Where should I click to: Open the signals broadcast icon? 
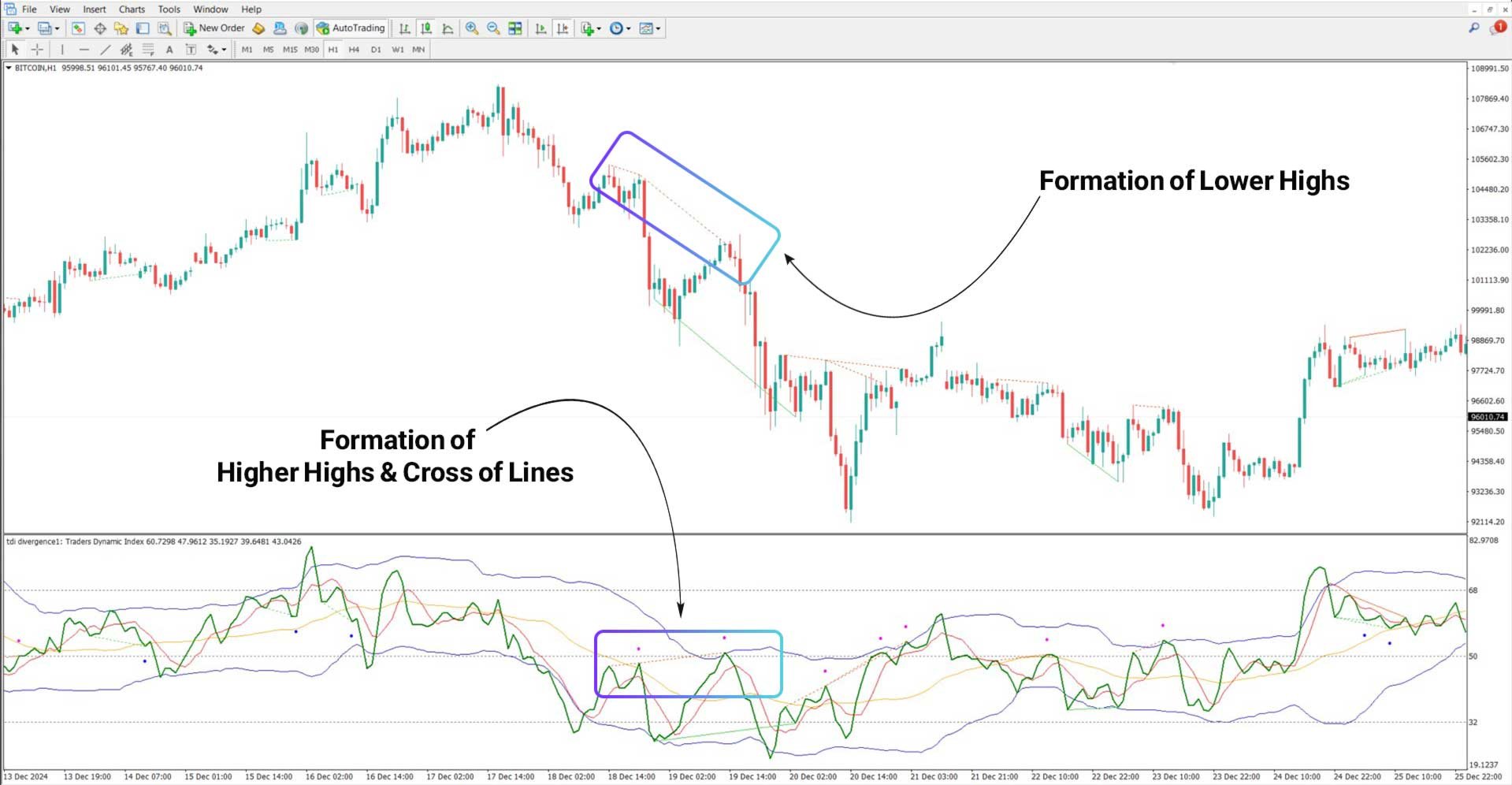301,28
